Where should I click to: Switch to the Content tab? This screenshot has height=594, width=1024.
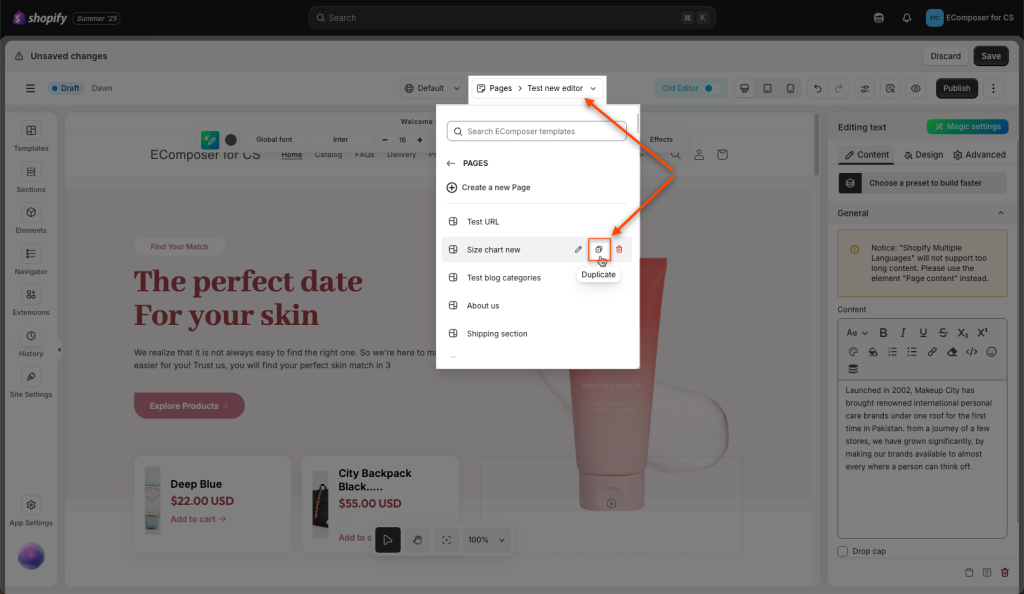coord(867,155)
